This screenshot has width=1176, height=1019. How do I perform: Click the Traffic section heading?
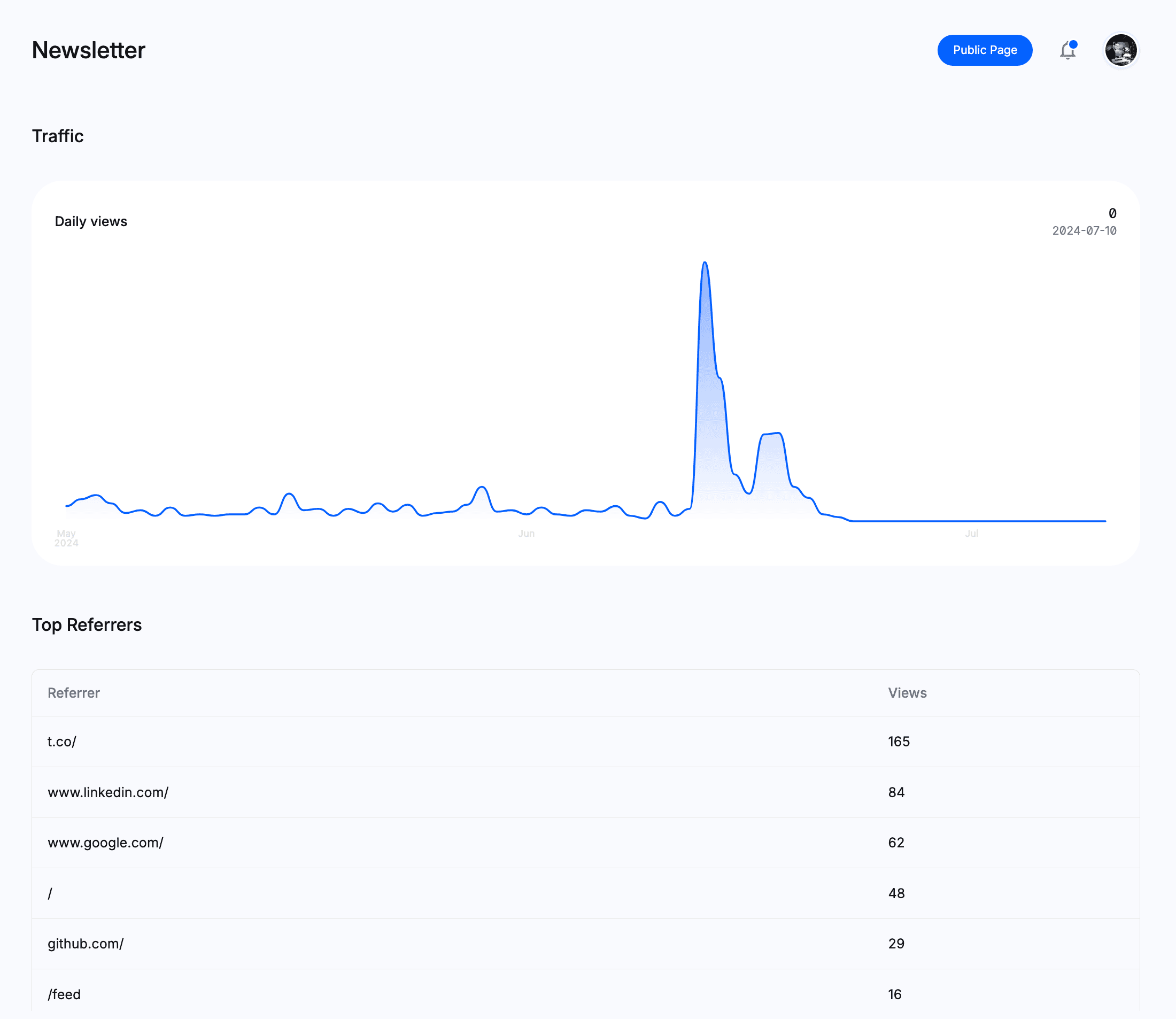click(x=58, y=136)
